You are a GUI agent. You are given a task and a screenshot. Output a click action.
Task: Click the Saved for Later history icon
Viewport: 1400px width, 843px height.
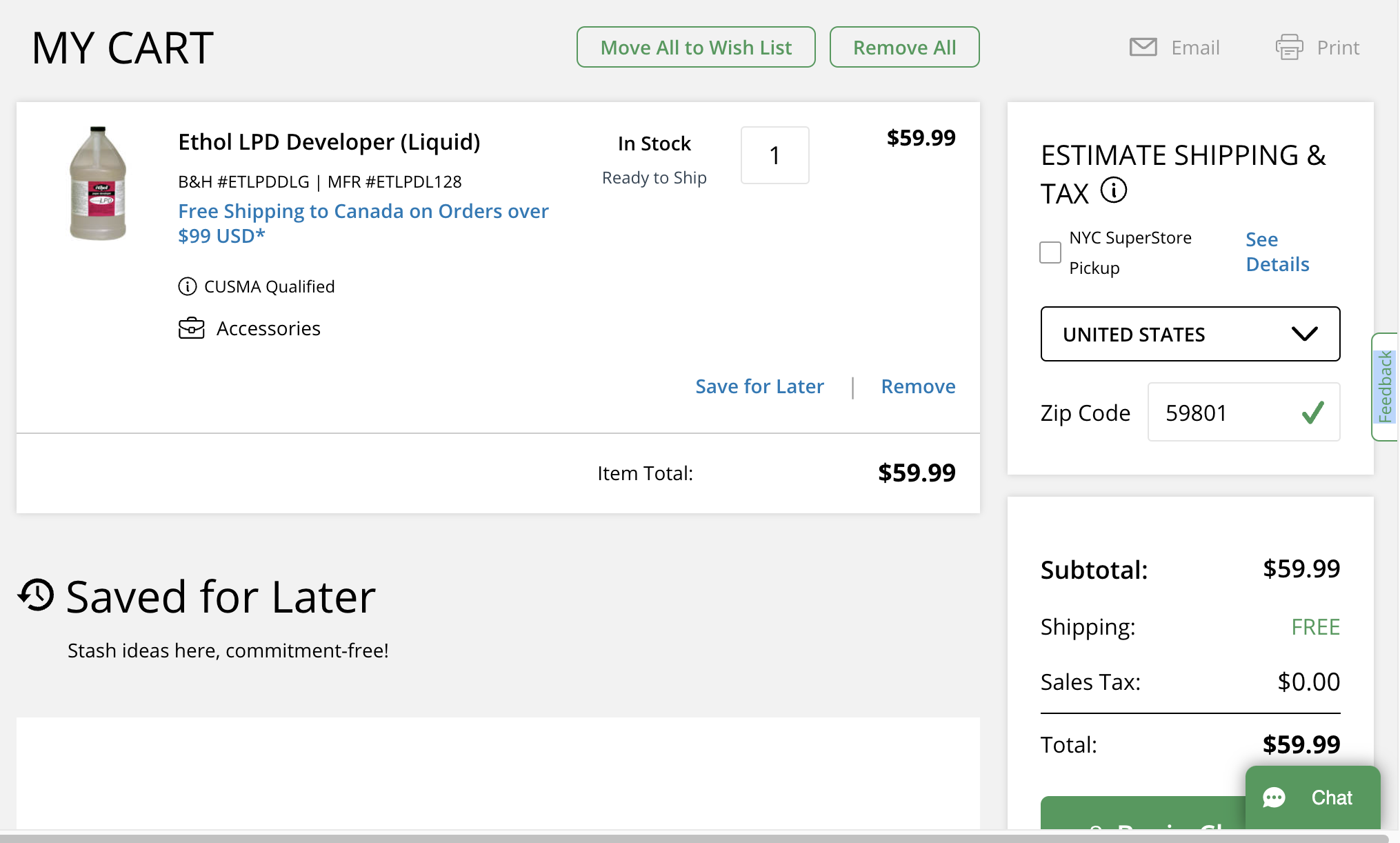(36, 595)
